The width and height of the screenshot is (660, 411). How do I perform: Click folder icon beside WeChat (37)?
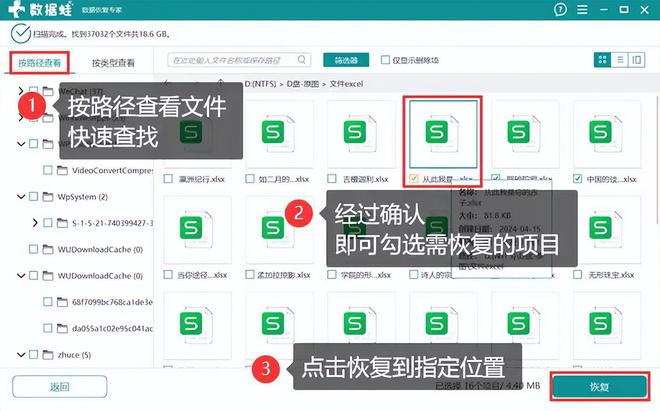[48, 91]
